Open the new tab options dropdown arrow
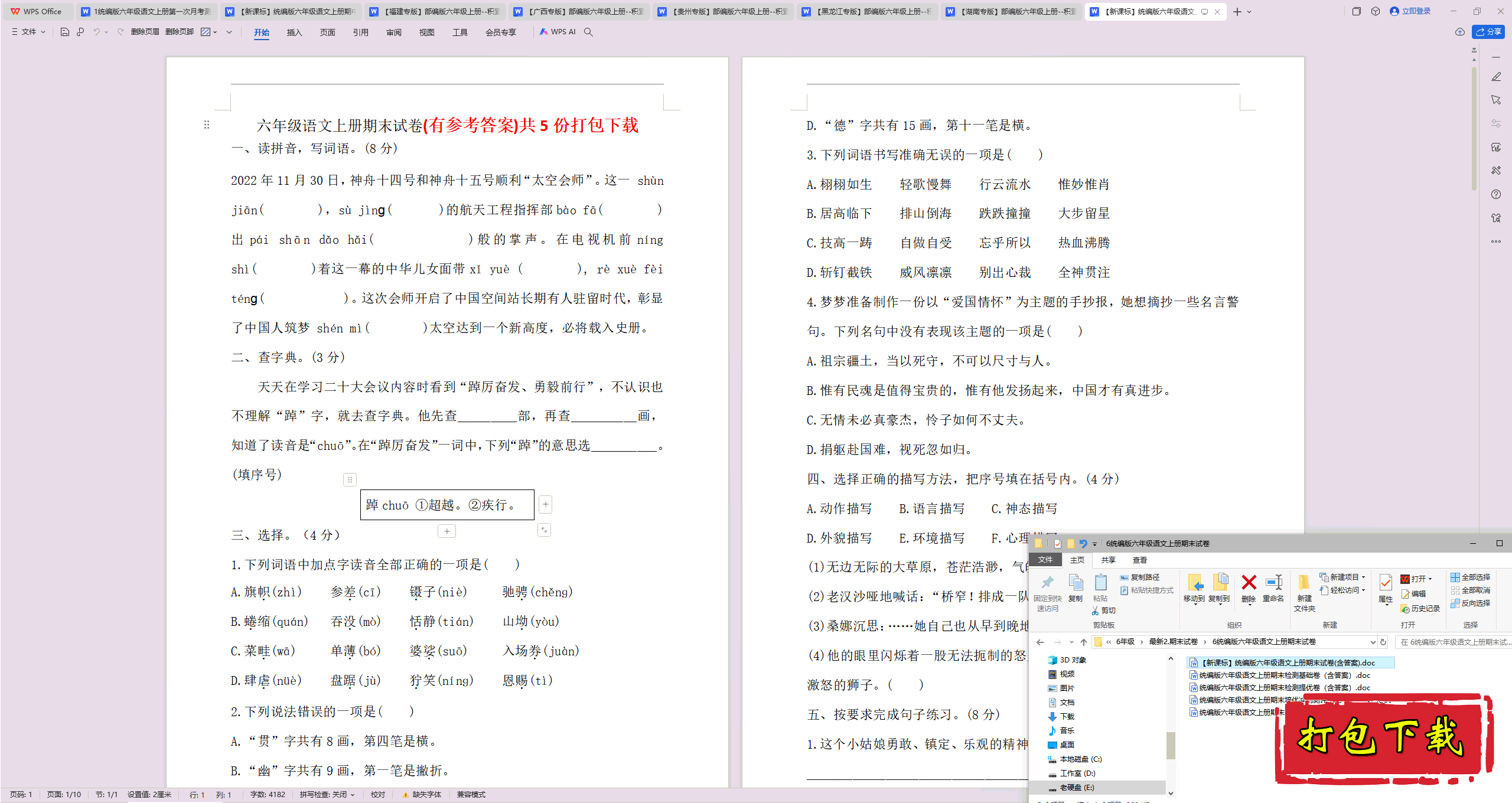 click(1250, 11)
